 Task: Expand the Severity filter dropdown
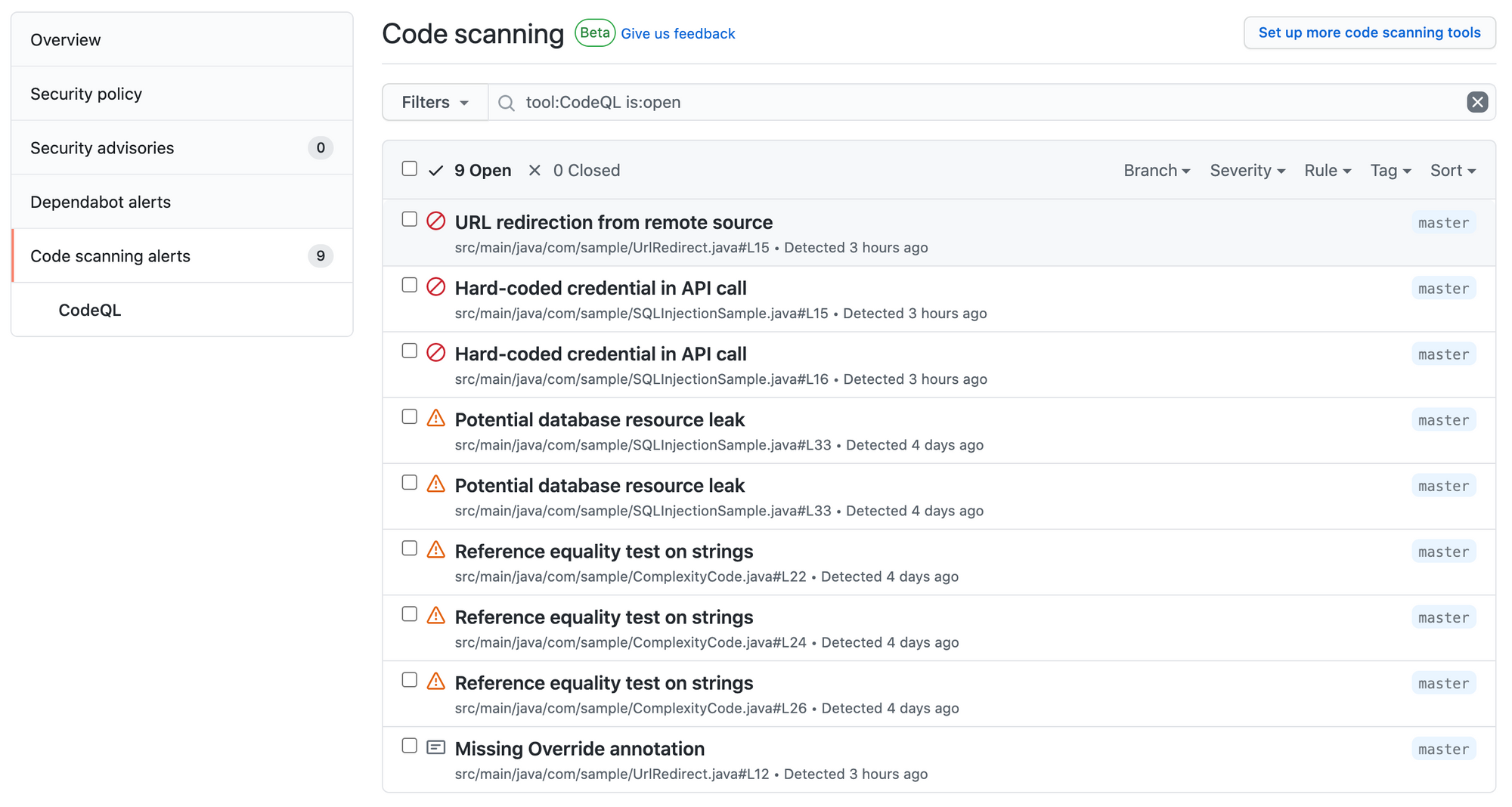pyautogui.click(x=1247, y=171)
